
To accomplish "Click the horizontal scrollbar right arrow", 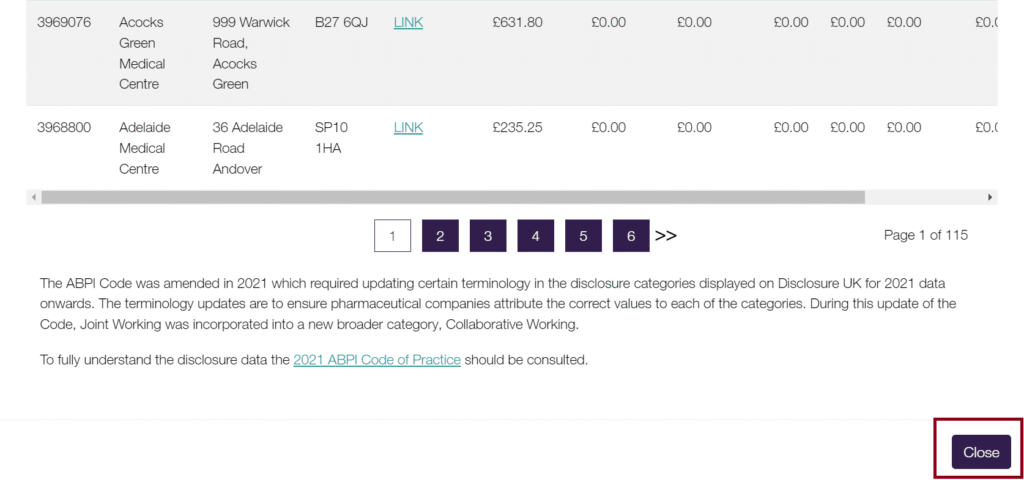I will (x=990, y=197).
